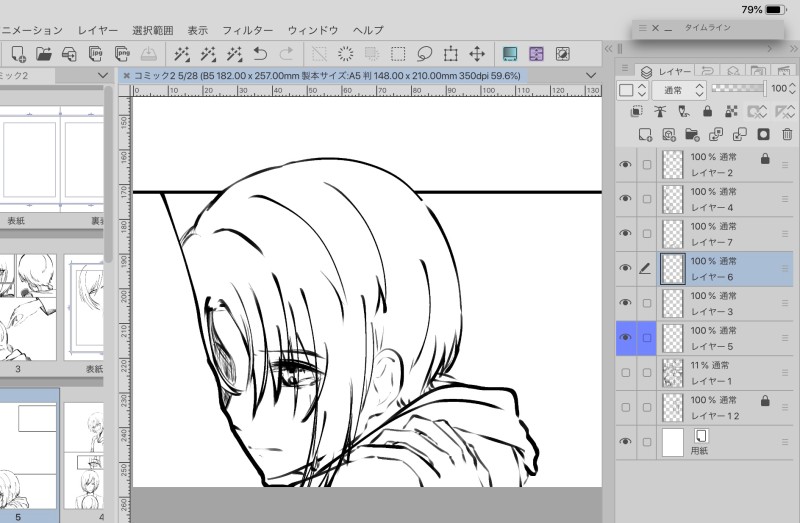Click the New document icon in toolbar
This screenshot has width=800, height=523.
18,54
